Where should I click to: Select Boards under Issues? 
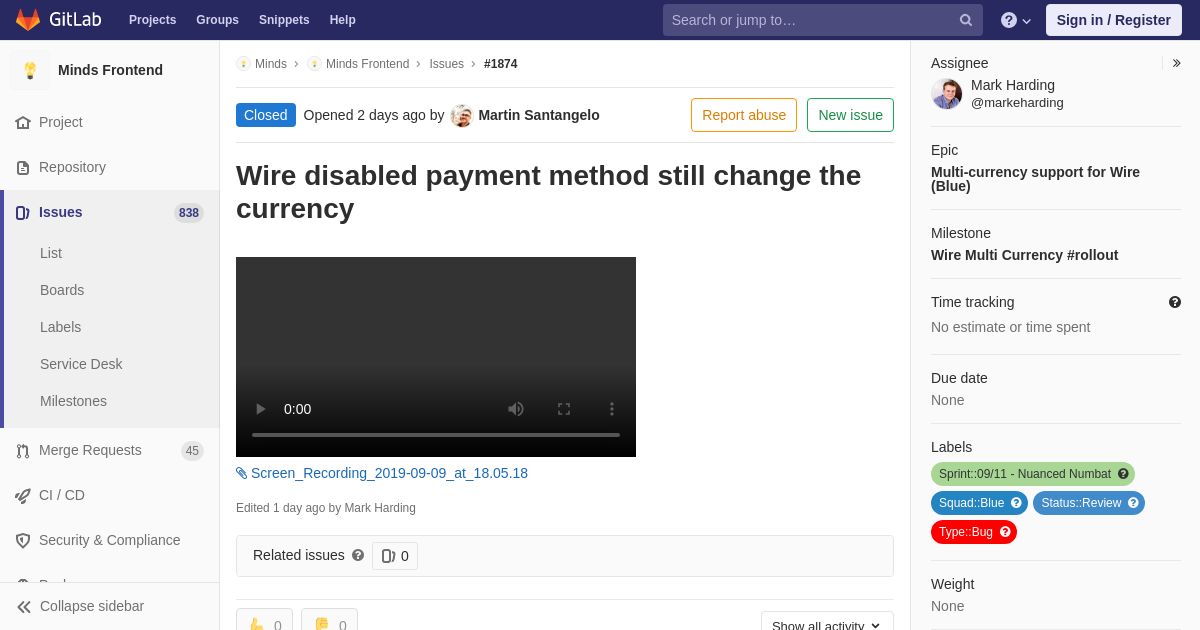pyautogui.click(x=62, y=290)
